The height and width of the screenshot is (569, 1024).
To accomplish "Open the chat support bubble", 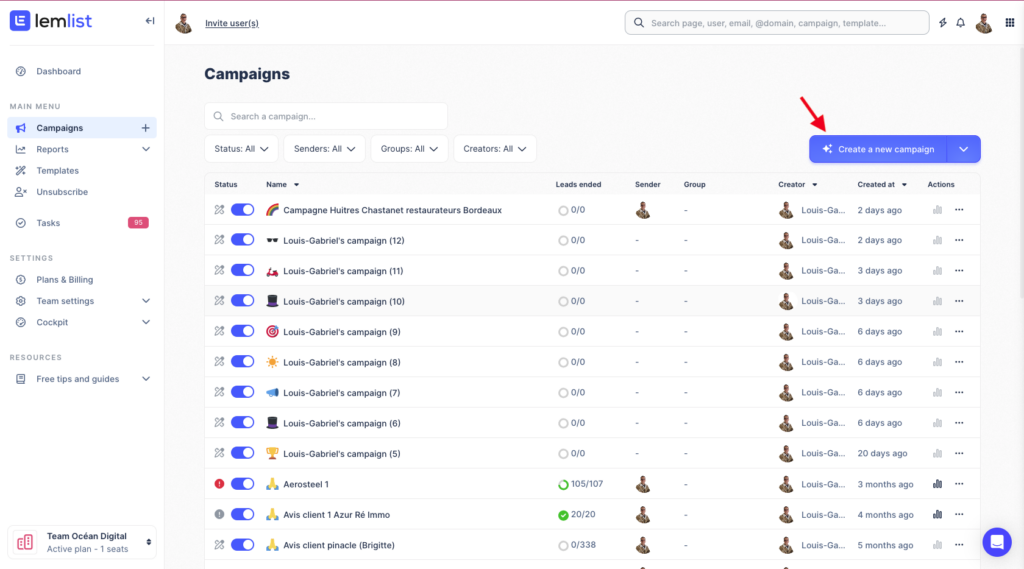I will click(996, 541).
